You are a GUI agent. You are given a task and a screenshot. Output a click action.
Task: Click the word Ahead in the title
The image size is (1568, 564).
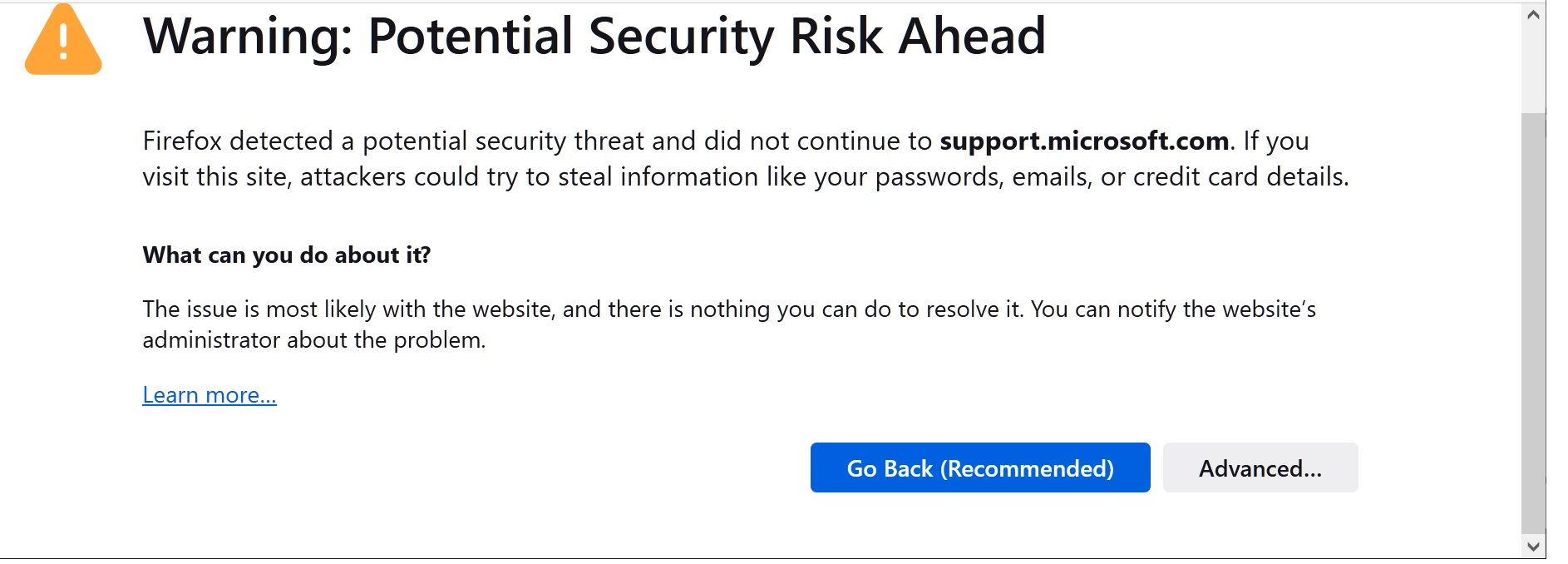point(973,36)
